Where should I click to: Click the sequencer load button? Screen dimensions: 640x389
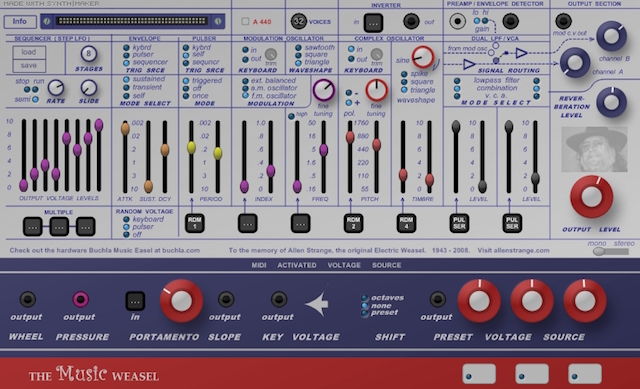[x=29, y=52]
